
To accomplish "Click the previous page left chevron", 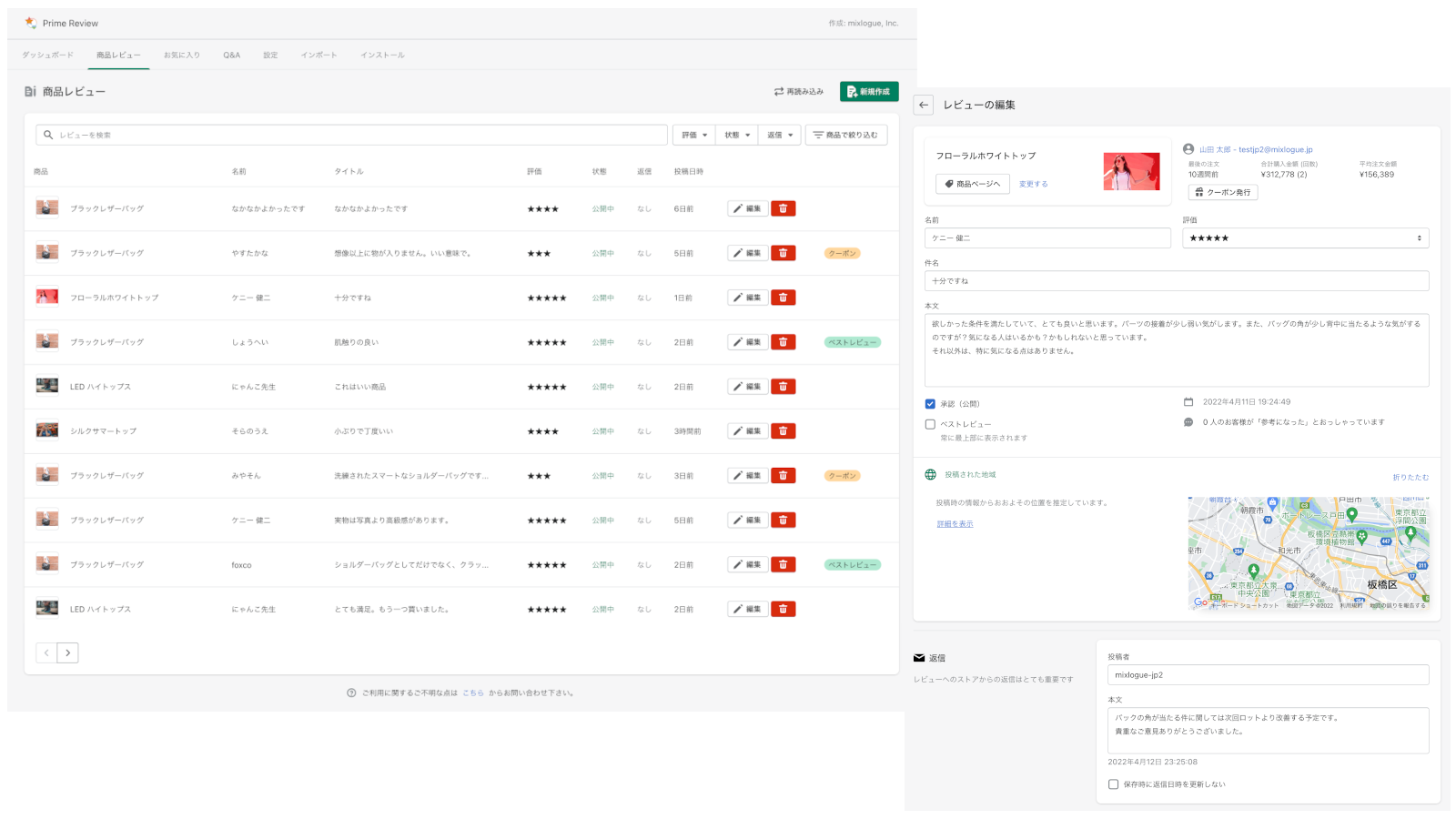I will pos(46,652).
